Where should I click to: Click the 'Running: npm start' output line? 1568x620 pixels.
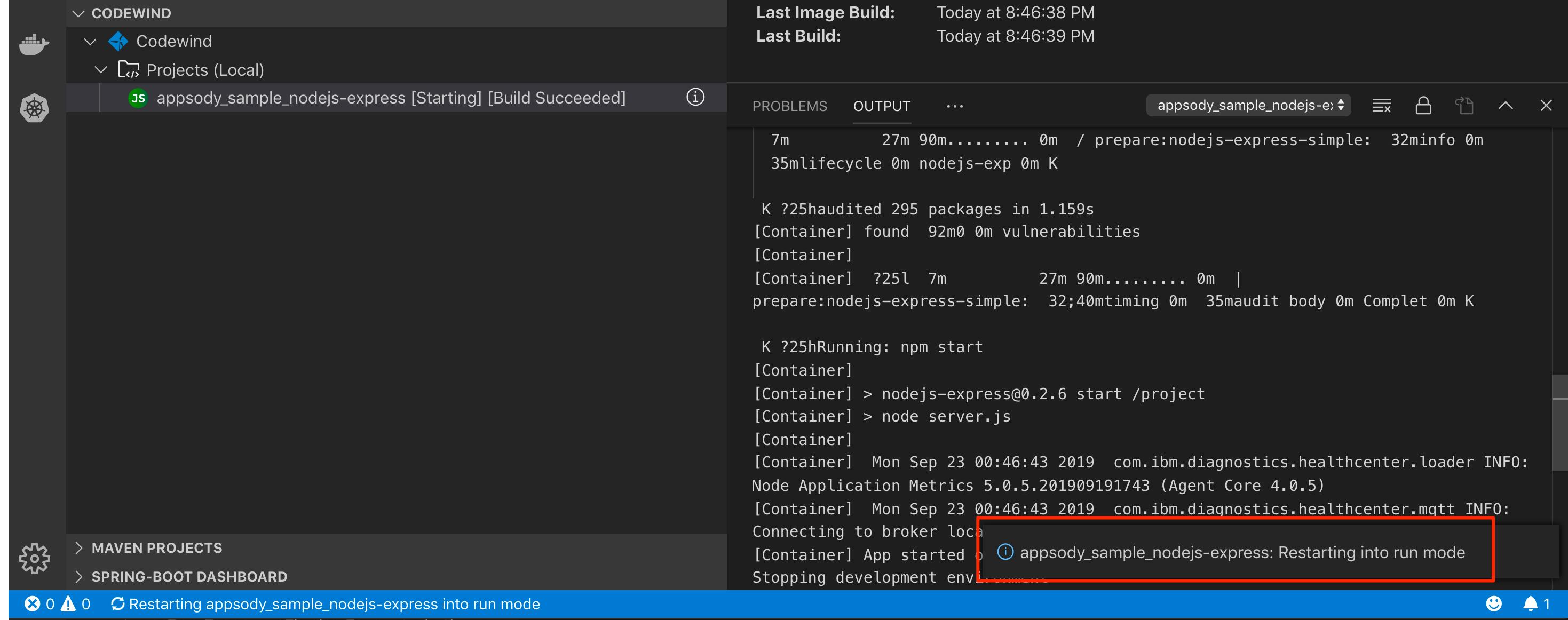(872, 347)
